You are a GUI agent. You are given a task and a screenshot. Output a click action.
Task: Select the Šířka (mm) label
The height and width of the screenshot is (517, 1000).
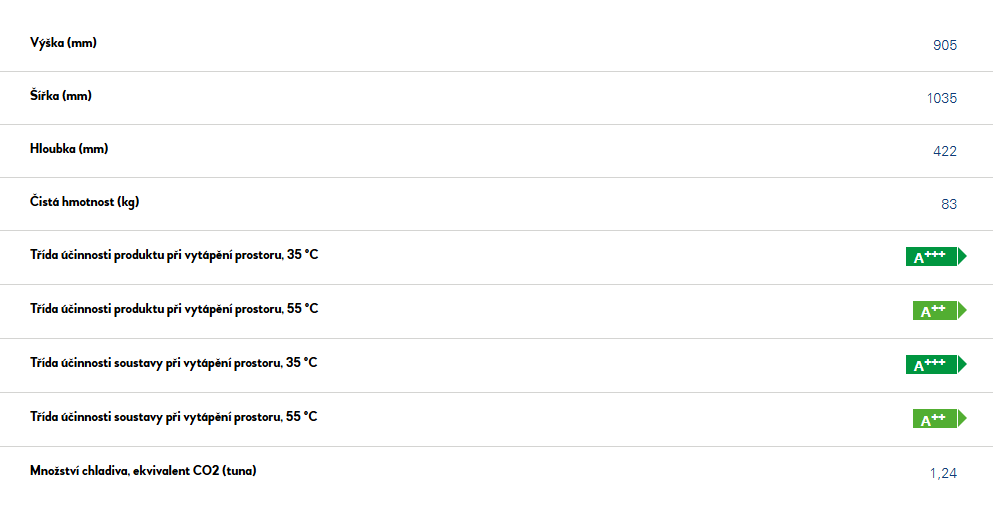click(x=61, y=96)
